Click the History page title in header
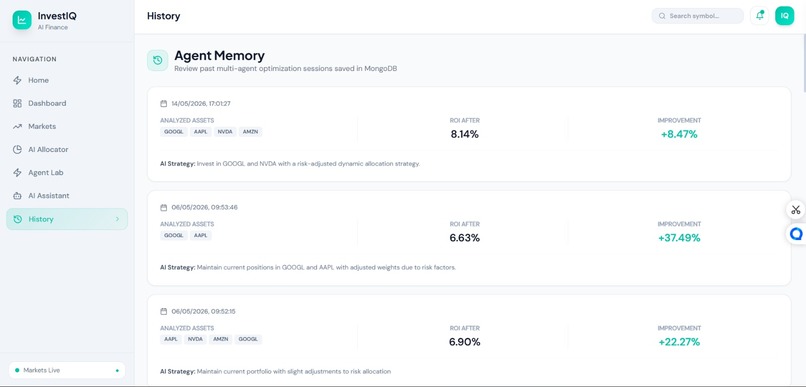 tap(163, 16)
